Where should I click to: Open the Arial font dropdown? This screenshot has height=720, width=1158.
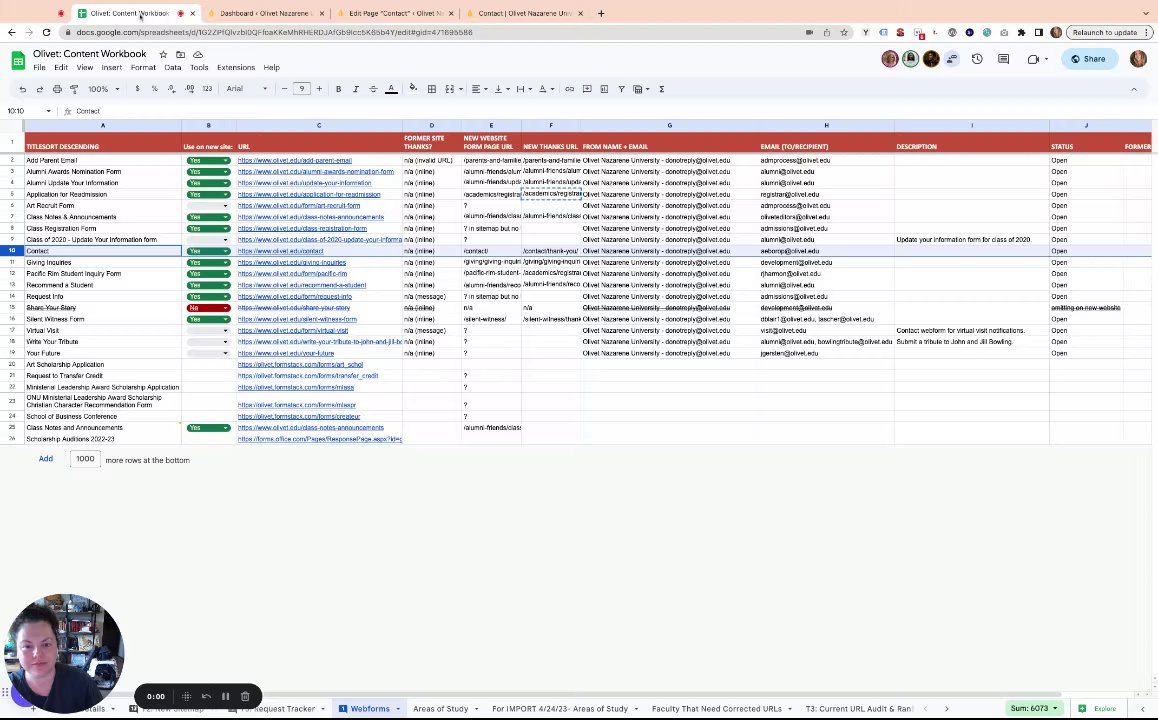[x=247, y=89]
